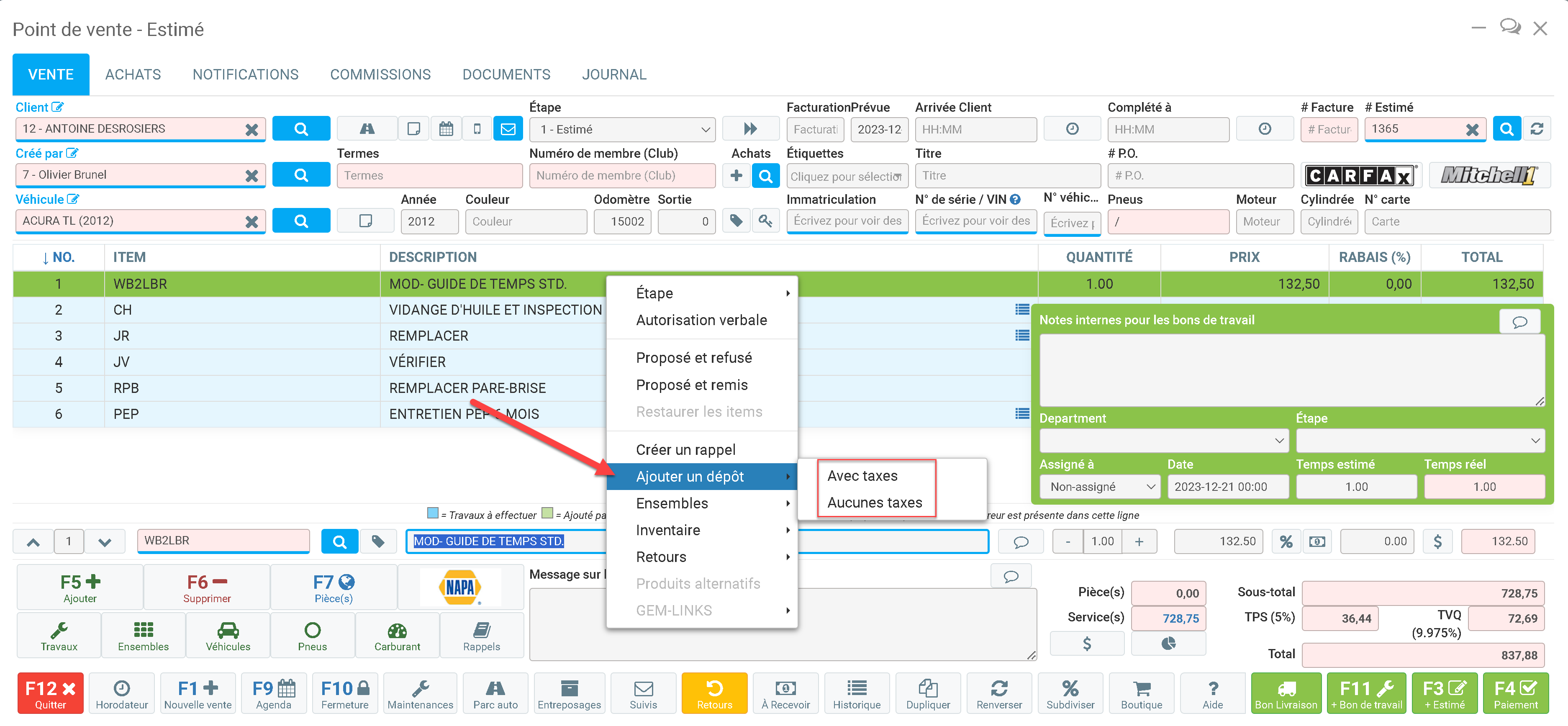
Task: Click the refresh icon beside # Estimé
Action: click(1536, 129)
